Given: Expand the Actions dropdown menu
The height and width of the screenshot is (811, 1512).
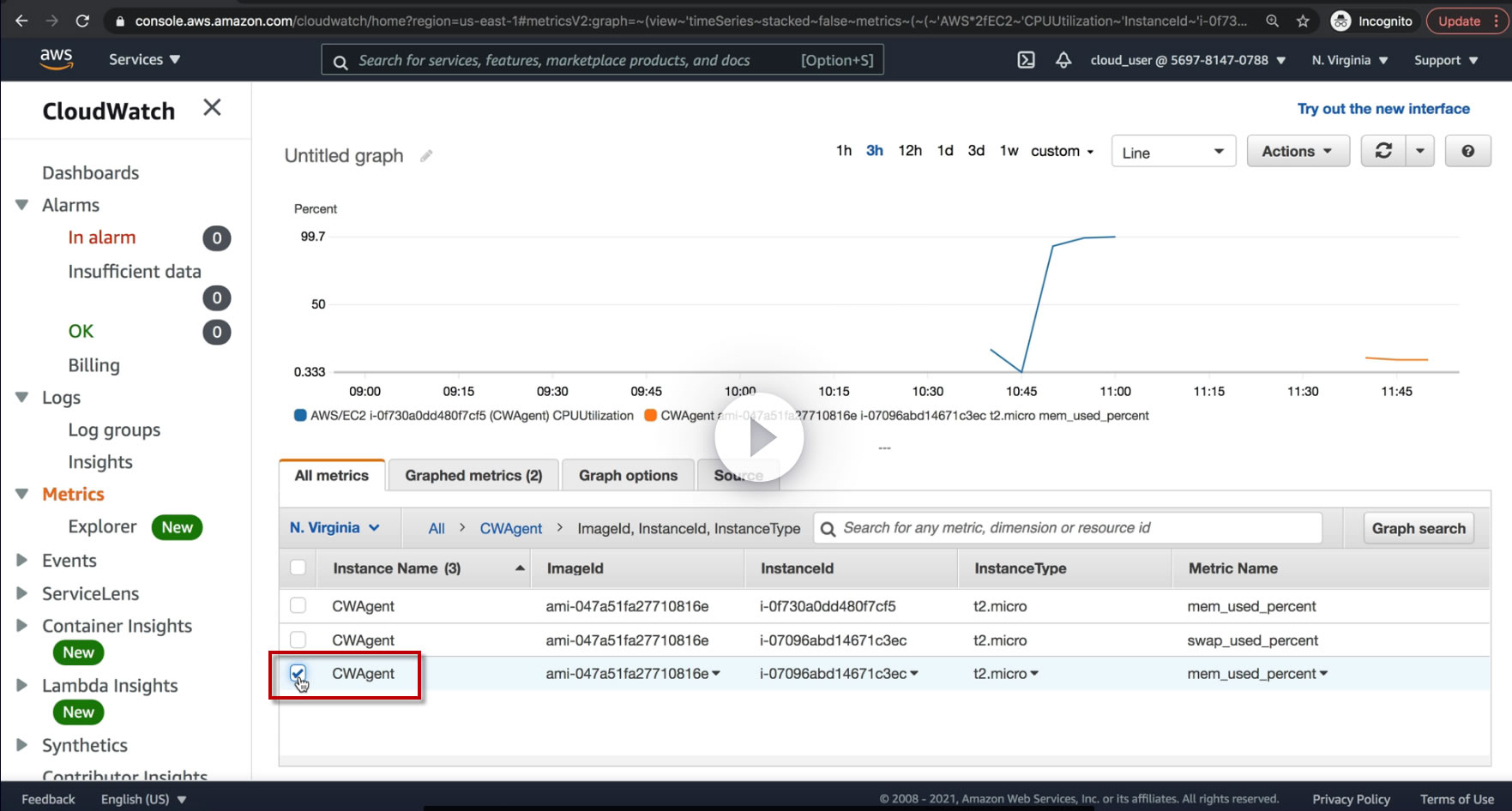Looking at the screenshot, I should pos(1297,151).
